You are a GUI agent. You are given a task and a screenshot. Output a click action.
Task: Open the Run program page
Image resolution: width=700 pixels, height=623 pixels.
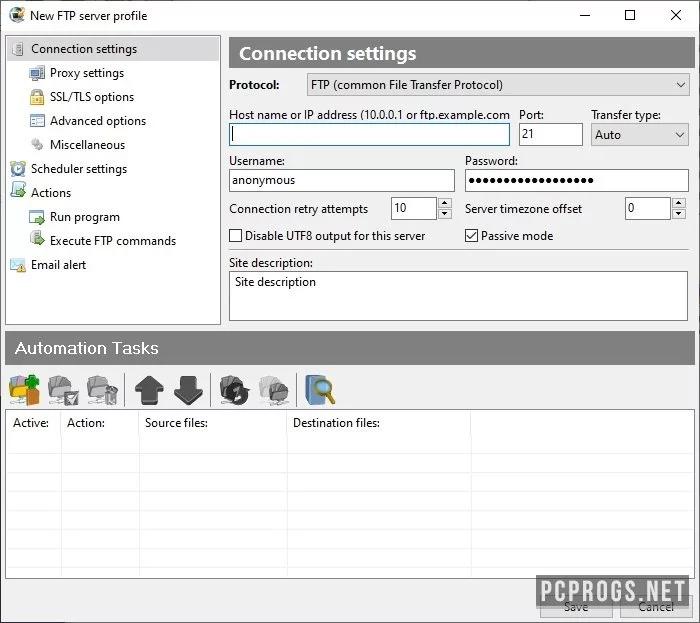(x=85, y=217)
